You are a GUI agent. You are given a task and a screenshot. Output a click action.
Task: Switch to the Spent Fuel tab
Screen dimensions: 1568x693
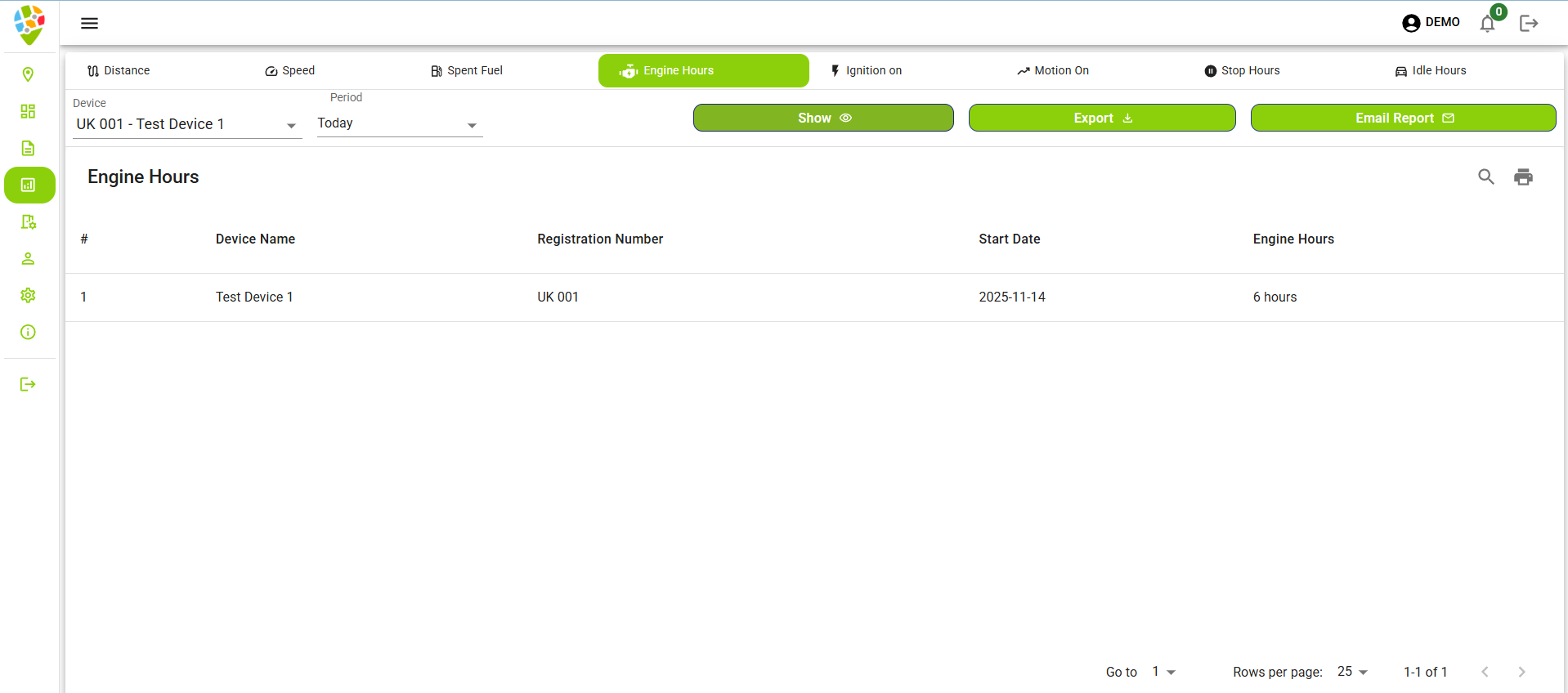pyautogui.click(x=466, y=71)
